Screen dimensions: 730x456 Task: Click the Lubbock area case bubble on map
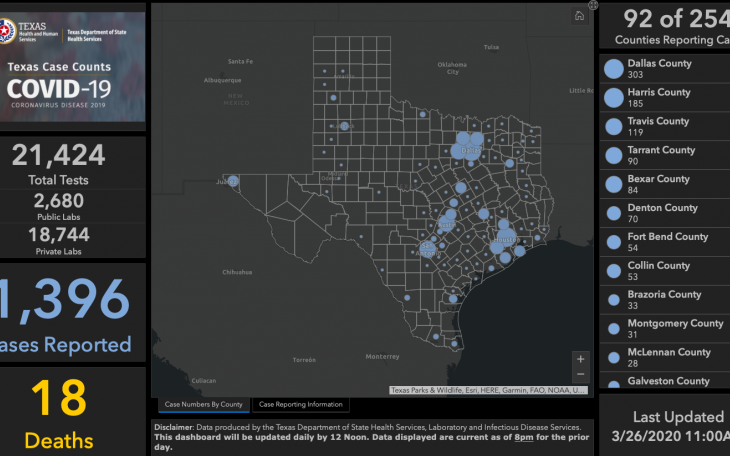(345, 126)
